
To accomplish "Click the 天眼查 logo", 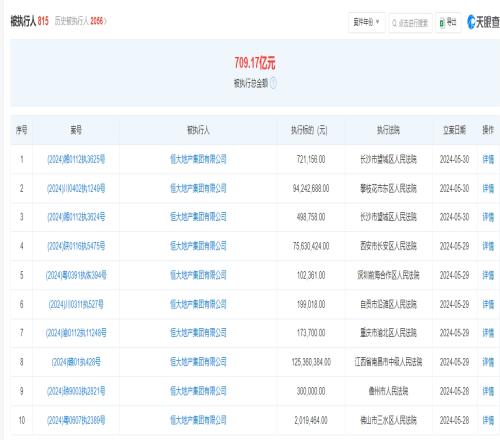I will point(483,22).
